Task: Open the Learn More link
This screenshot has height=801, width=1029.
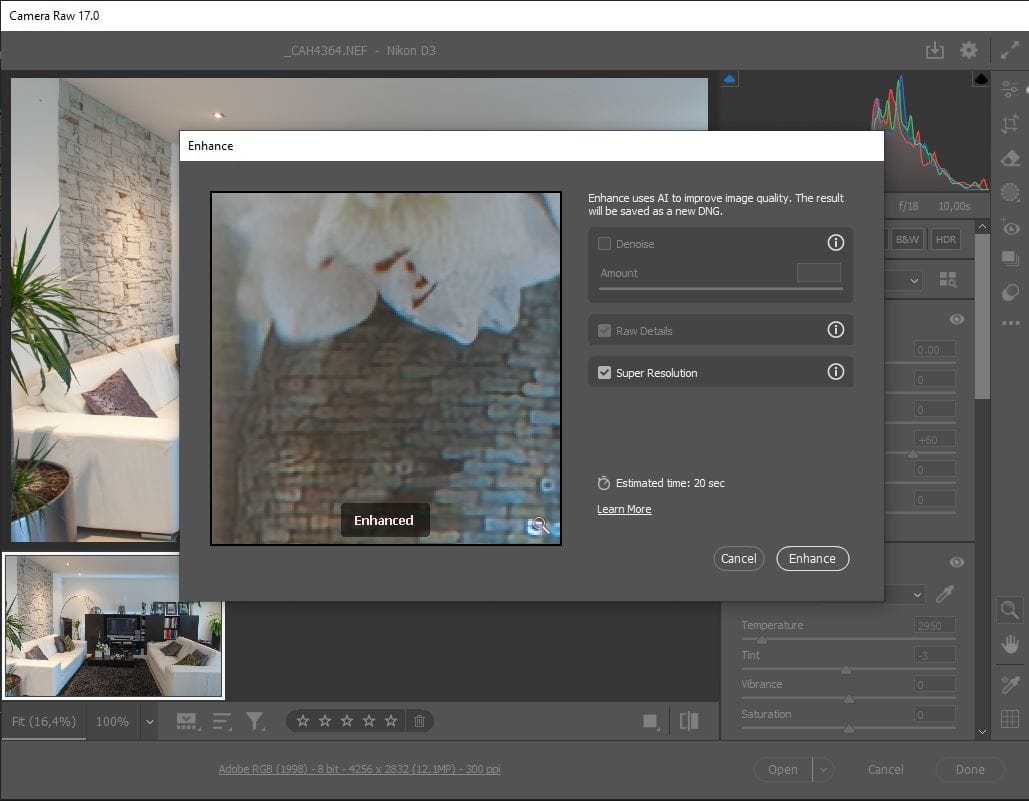Action: pyautogui.click(x=624, y=509)
